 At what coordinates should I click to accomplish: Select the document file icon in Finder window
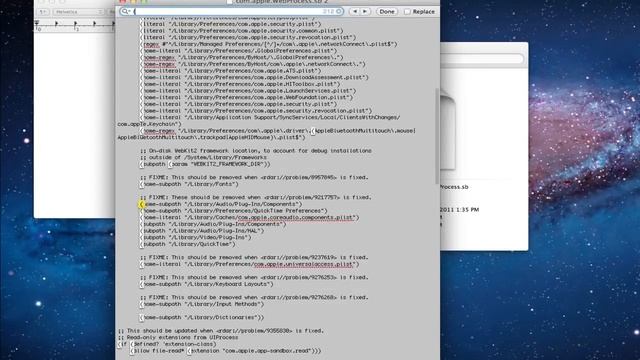tap(448, 131)
